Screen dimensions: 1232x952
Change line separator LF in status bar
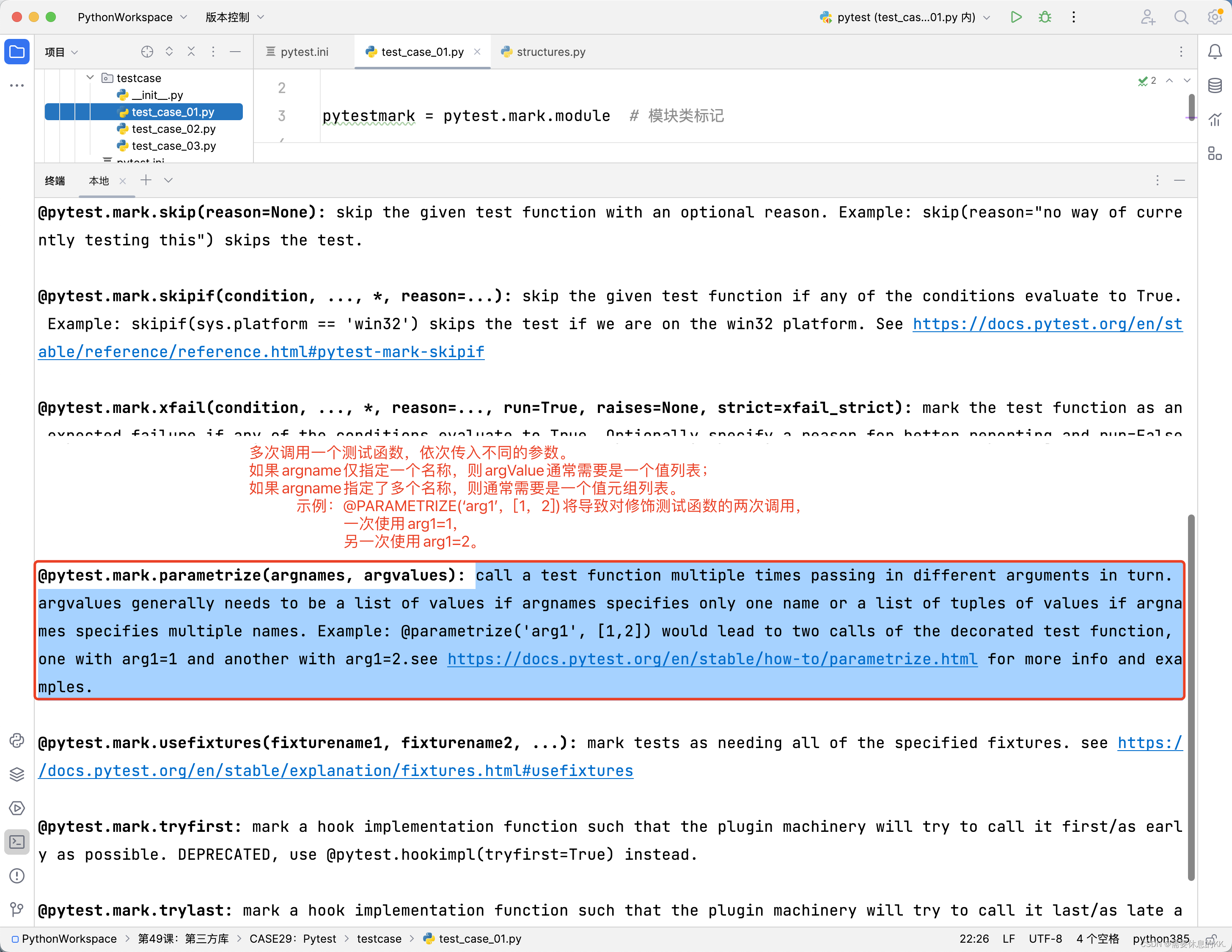[1009, 938]
